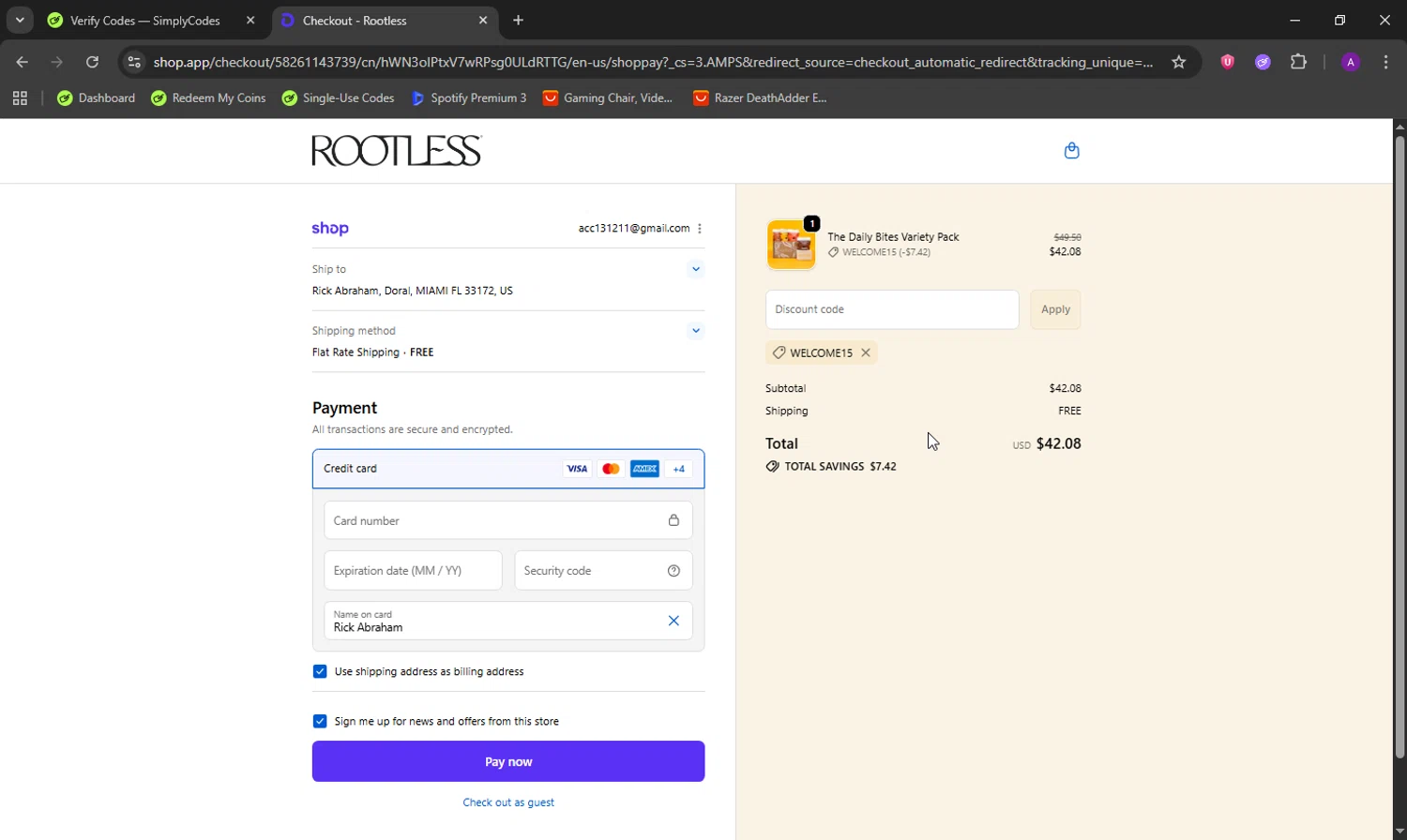Open account options three-dot menu beside email
Viewport: 1407px width, 840px height.
click(x=700, y=228)
